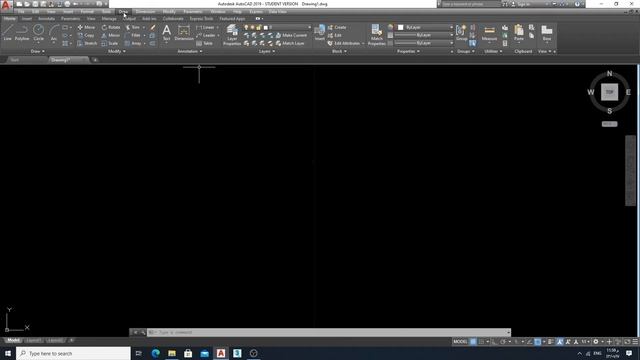Choose the Rotate tool
This screenshot has height=360, width=640.
coord(111,27)
